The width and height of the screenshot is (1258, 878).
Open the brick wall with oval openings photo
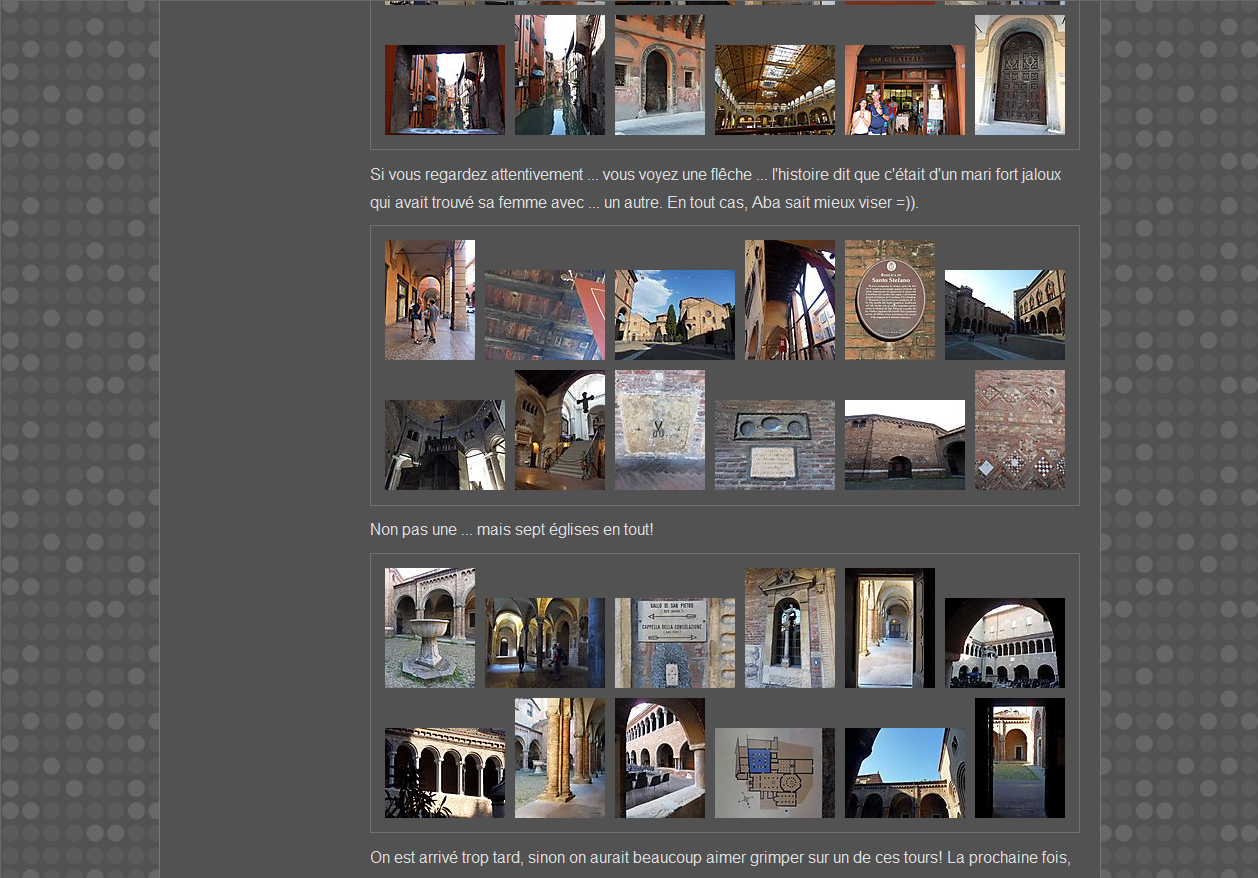pyautogui.click(x=774, y=445)
